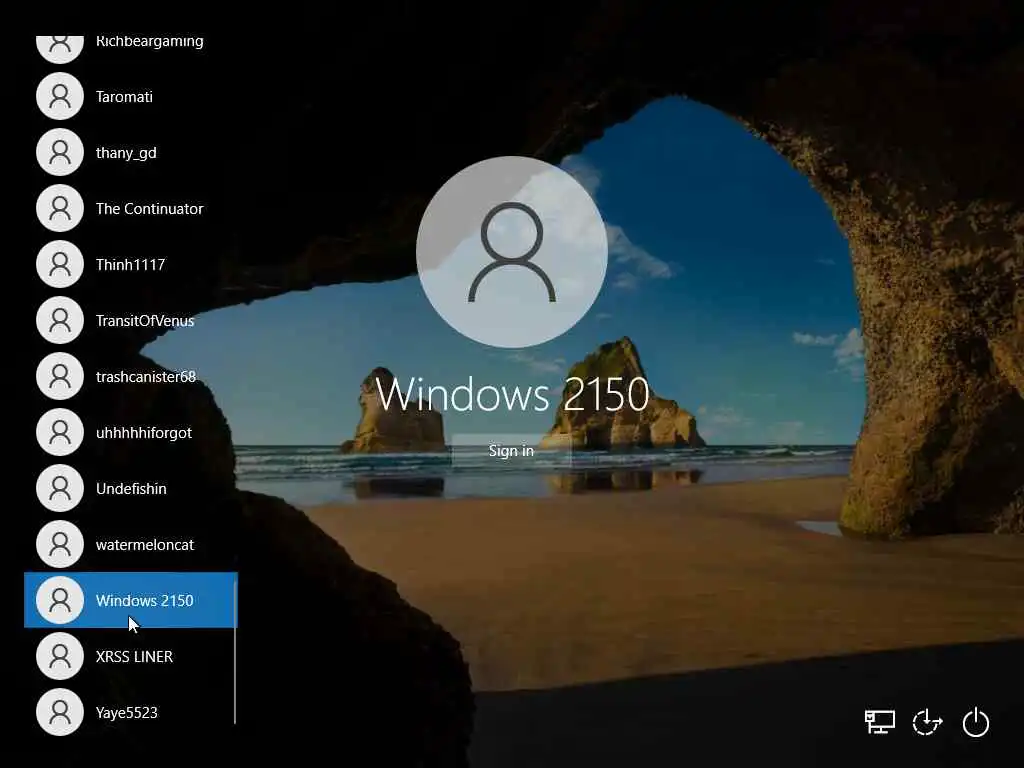Select the Yaye5523 user name
This screenshot has height=768, width=1024.
[x=127, y=712]
